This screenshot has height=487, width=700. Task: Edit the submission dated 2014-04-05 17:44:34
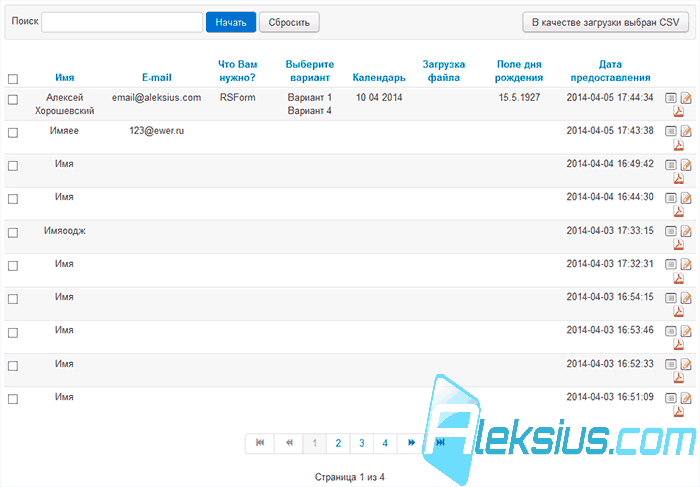[x=686, y=98]
